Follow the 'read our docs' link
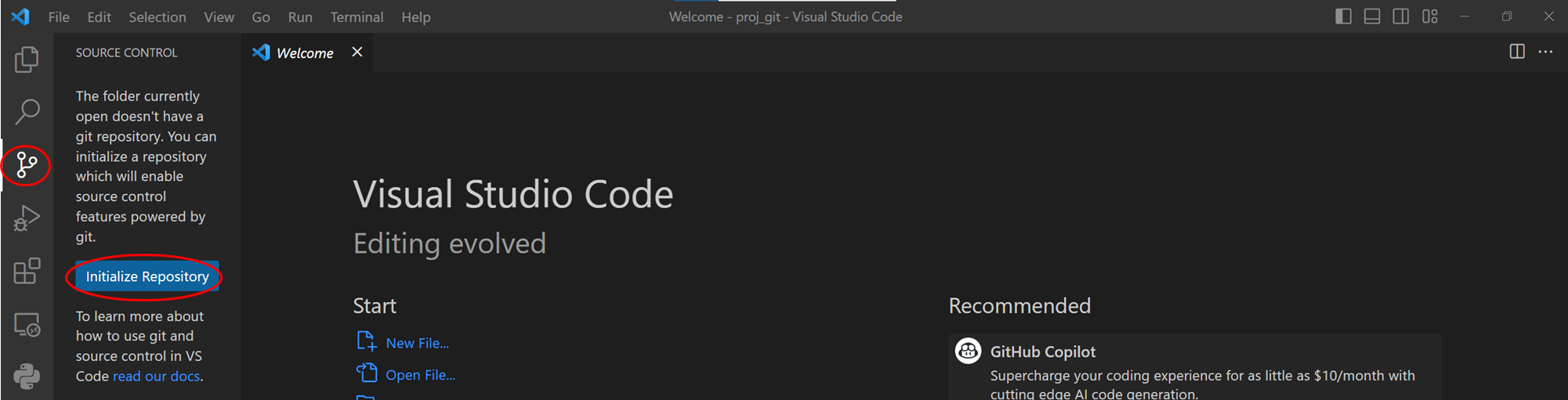This screenshot has width=1568, height=400. pyautogui.click(x=157, y=377)
